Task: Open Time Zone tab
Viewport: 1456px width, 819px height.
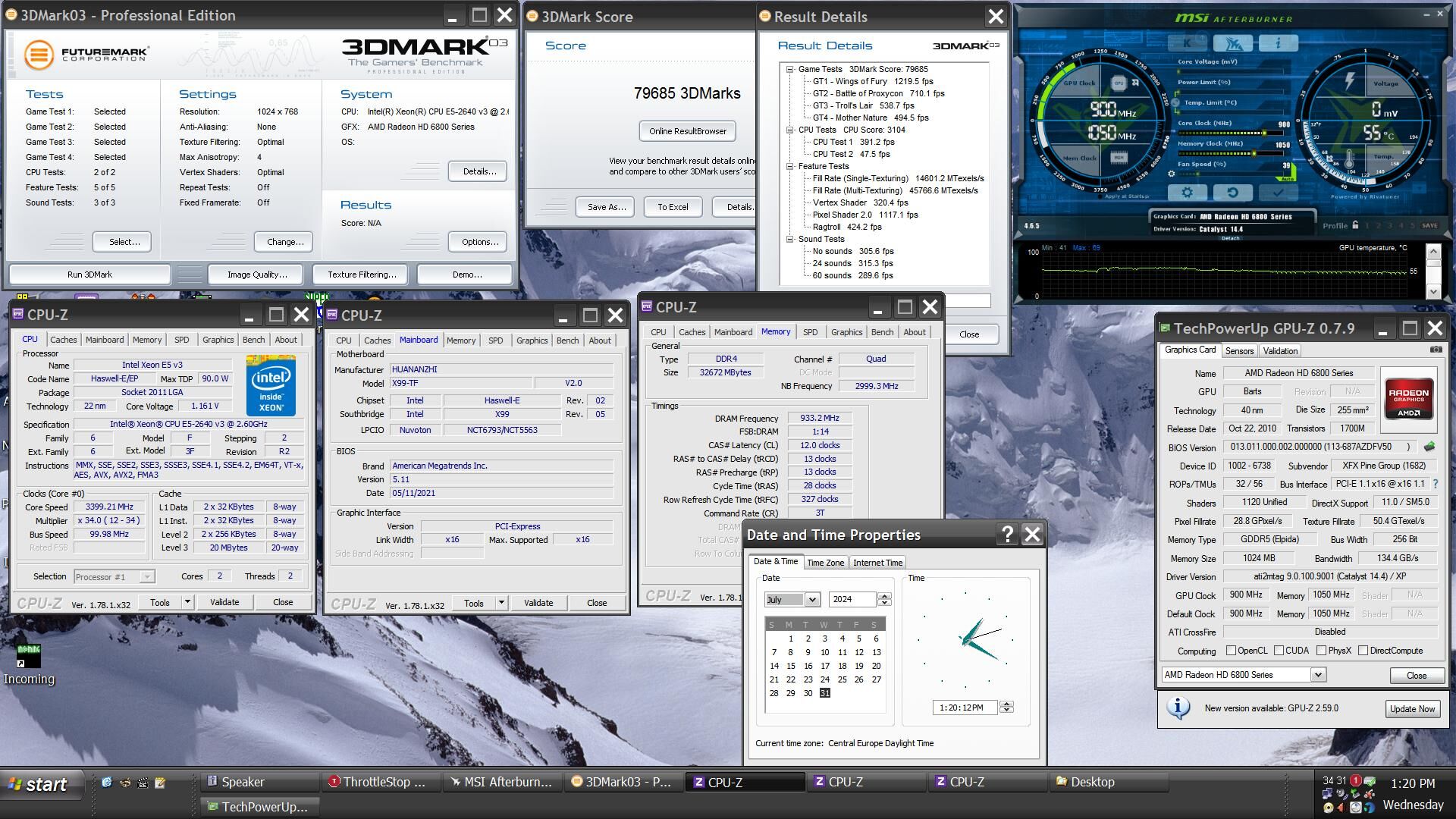Action: (825, 563)
